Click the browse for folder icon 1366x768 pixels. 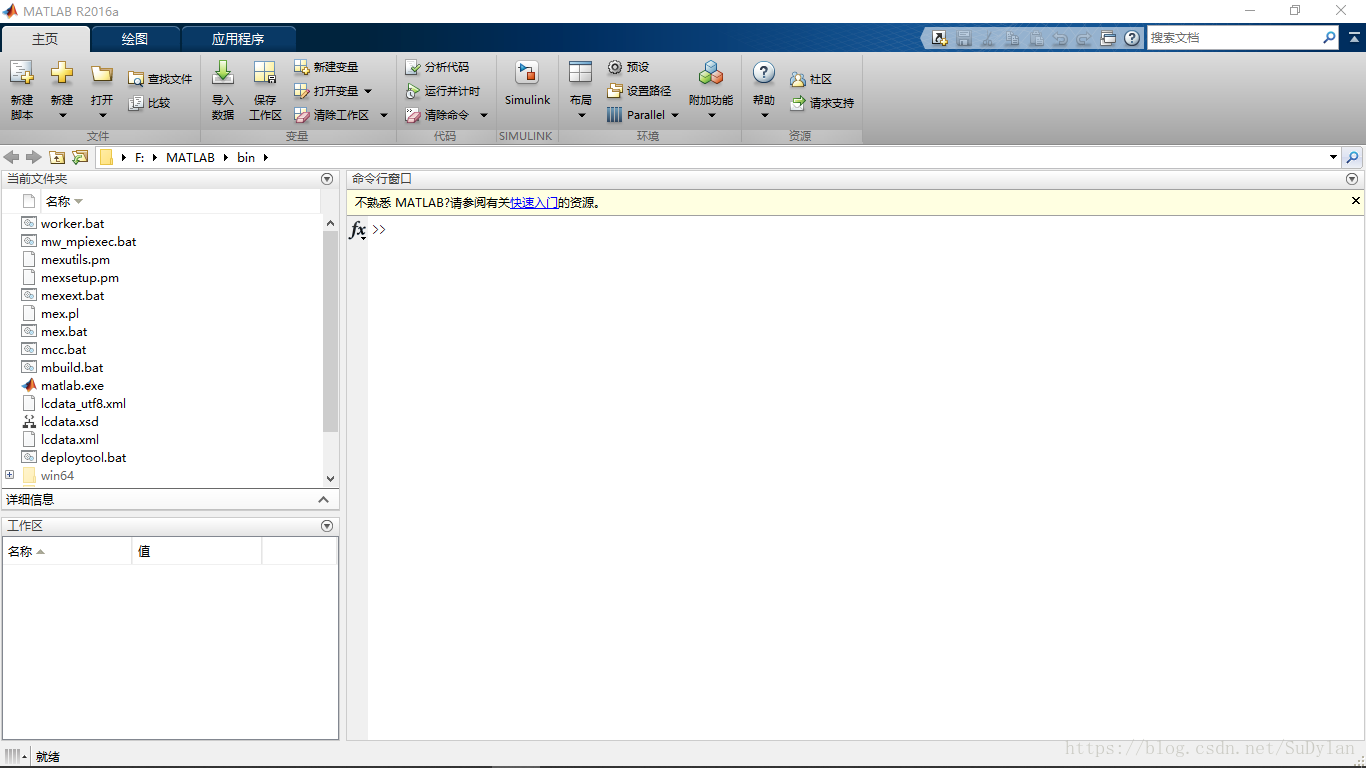80,157
